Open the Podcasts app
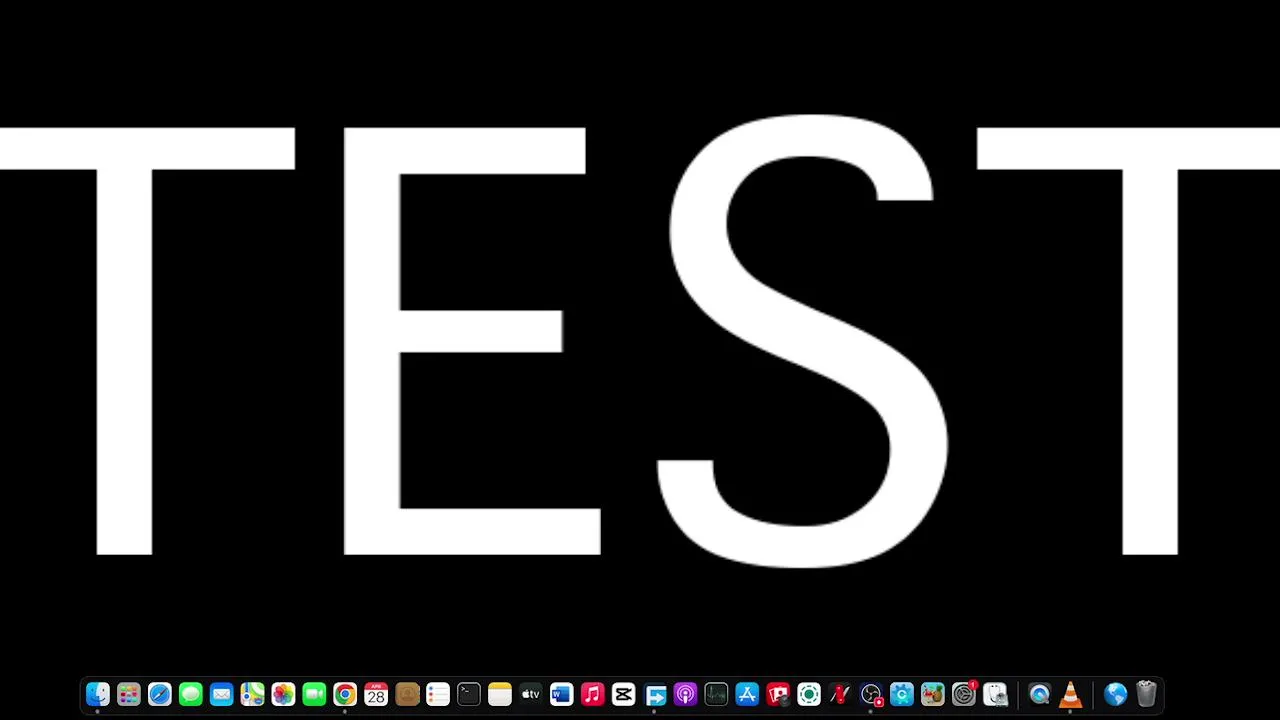Image resolution: width=1280 pixels, height=720 pixels. (686, 694)
